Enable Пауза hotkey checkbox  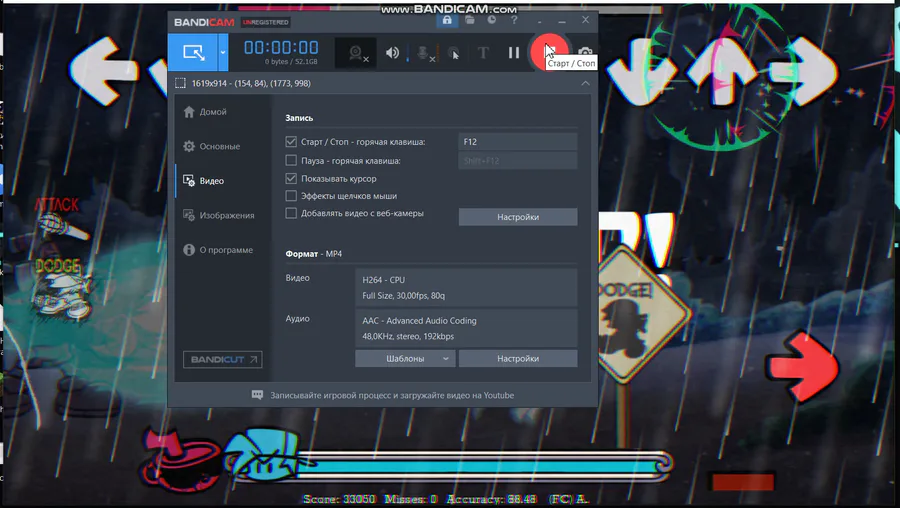tap(291, 160)
